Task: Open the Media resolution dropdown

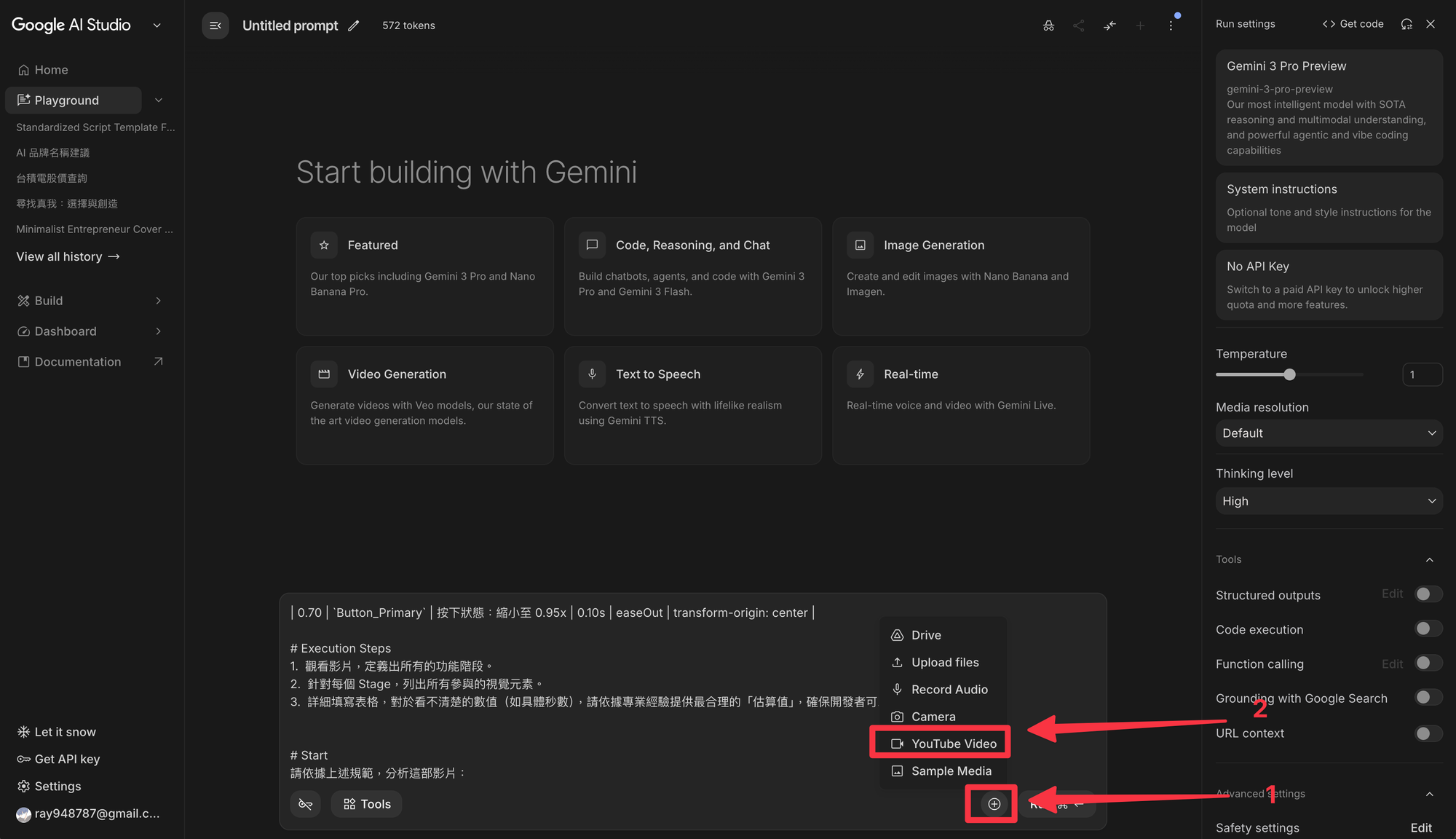Action: click(1329, 433)
